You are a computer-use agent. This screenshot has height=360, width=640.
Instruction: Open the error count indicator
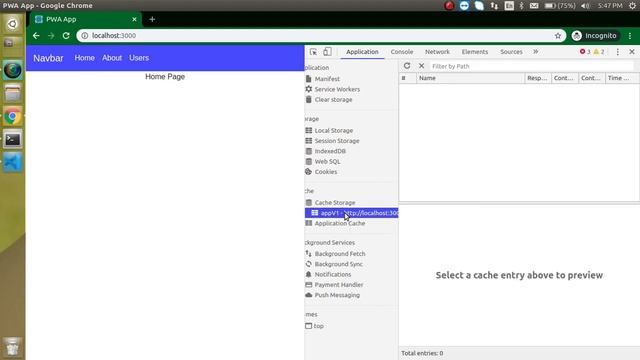585,52
